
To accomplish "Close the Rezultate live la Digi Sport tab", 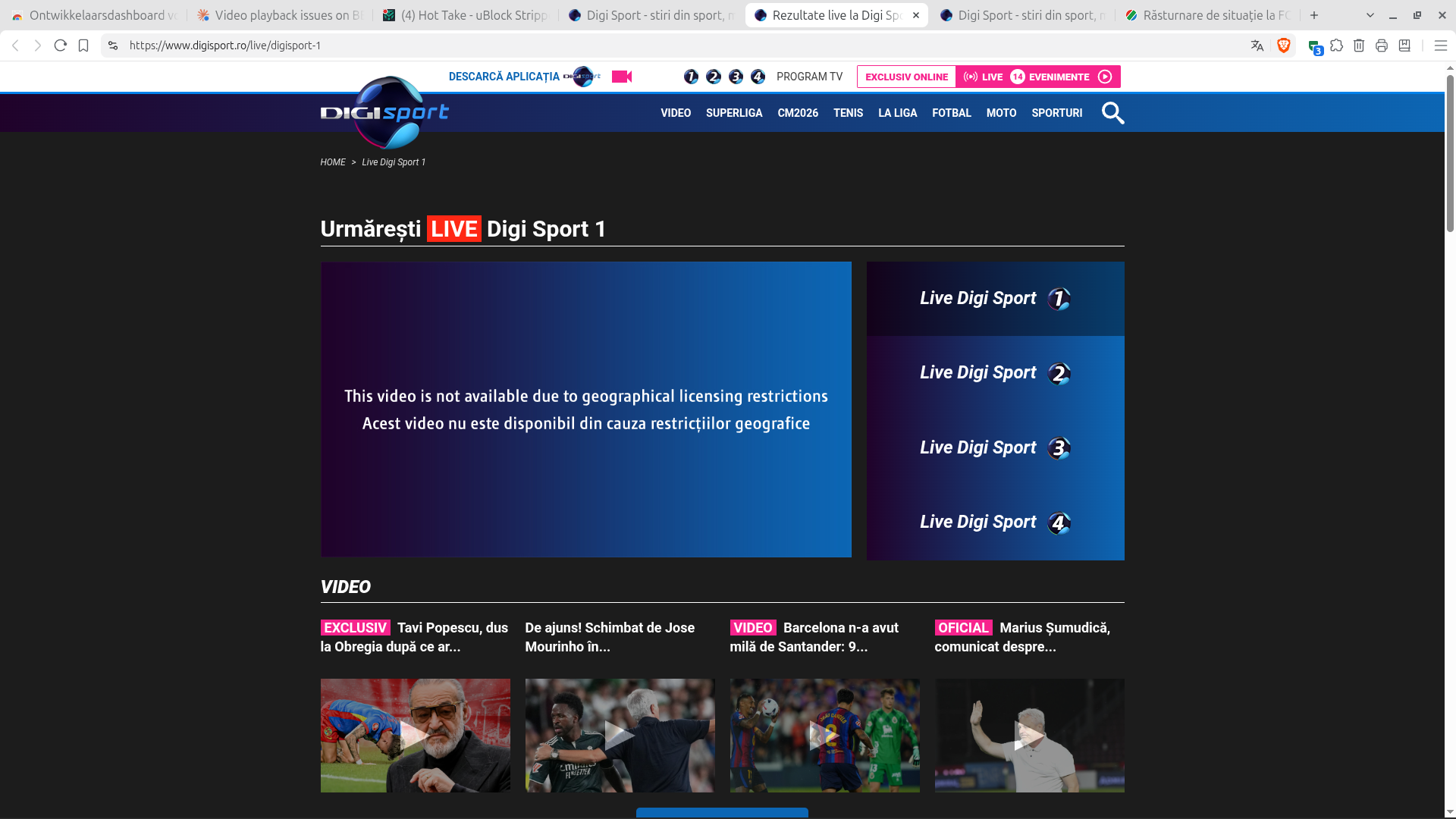I will coord(916,15).
